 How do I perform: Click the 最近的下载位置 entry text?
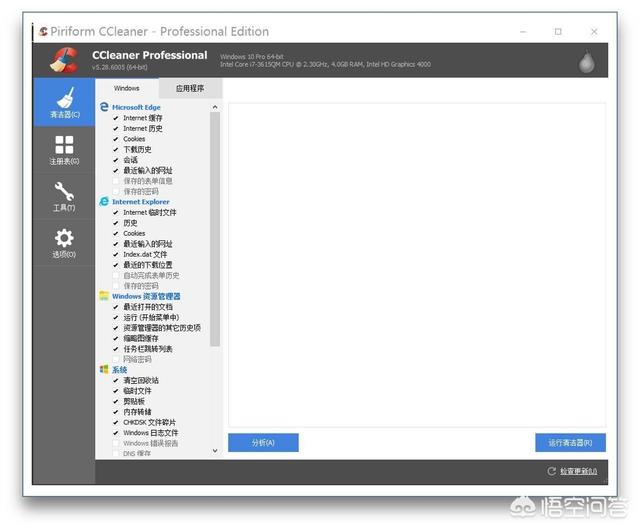[148, 265]
